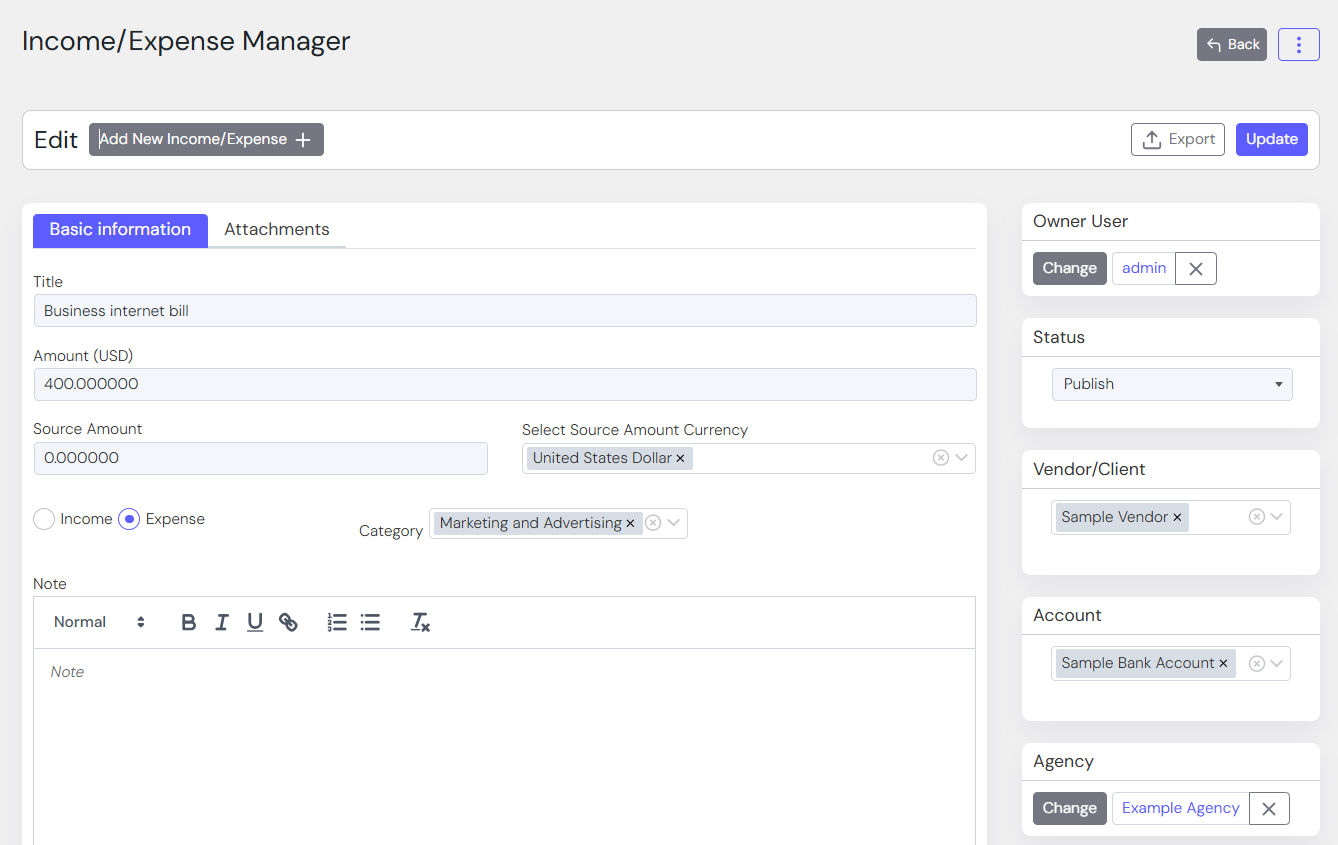This screenshot has height=845, width=1338.
Task: Open the three-dot more options menu
Action: (1298, 44)
